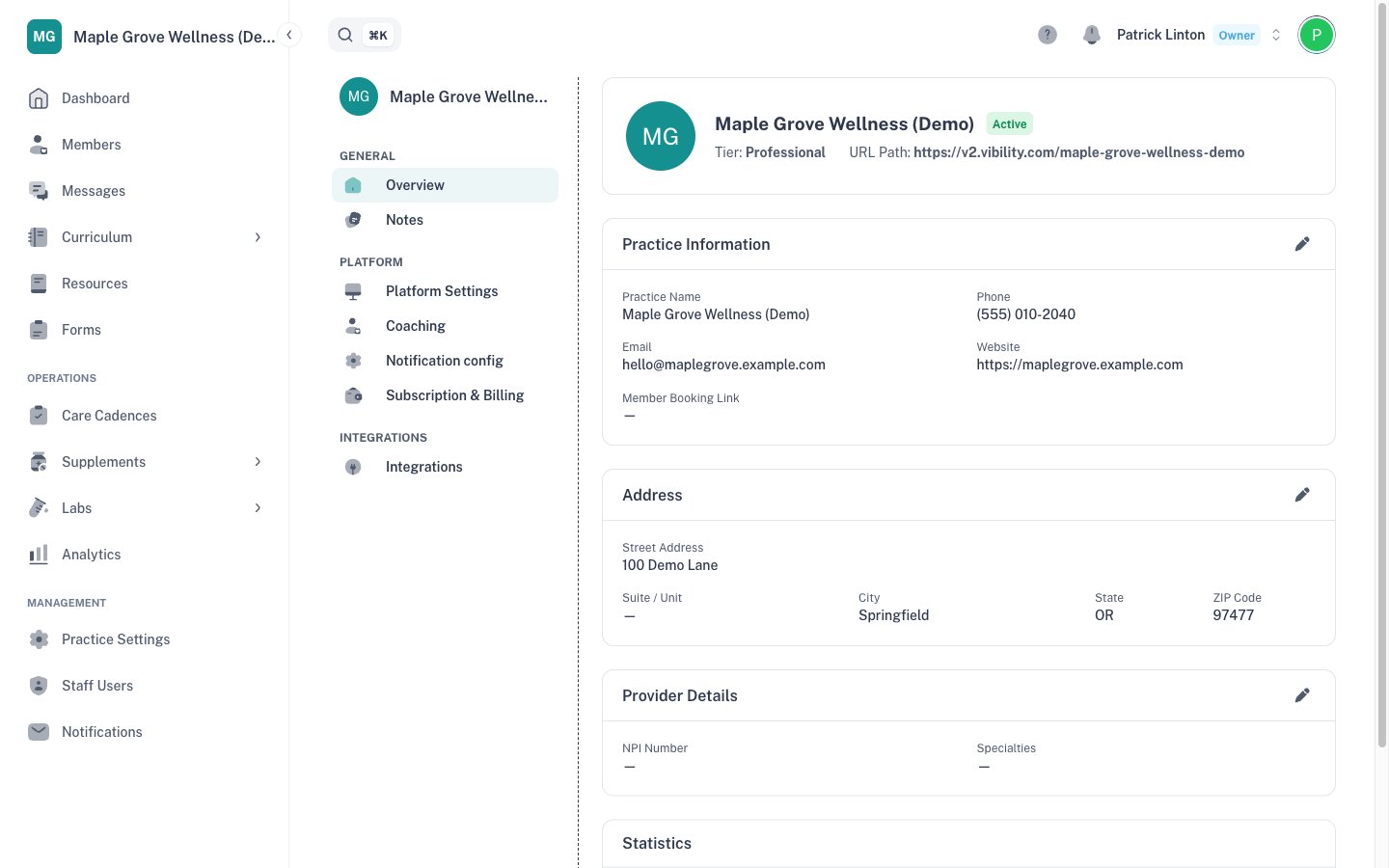Click the page vertical scrollbar
The height and width of the screenshot is (868, 1389).
(1381, 376)
